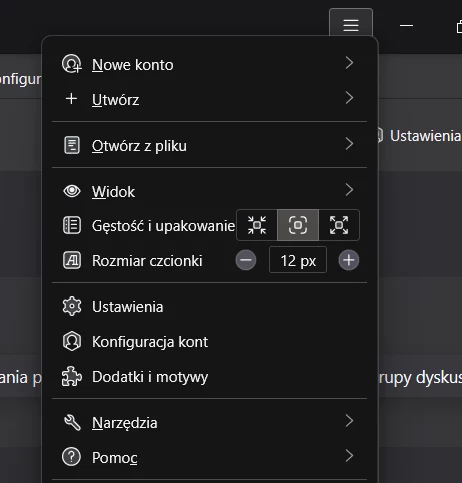
Task: Increase font size with plus button
Action: (349, 260)
